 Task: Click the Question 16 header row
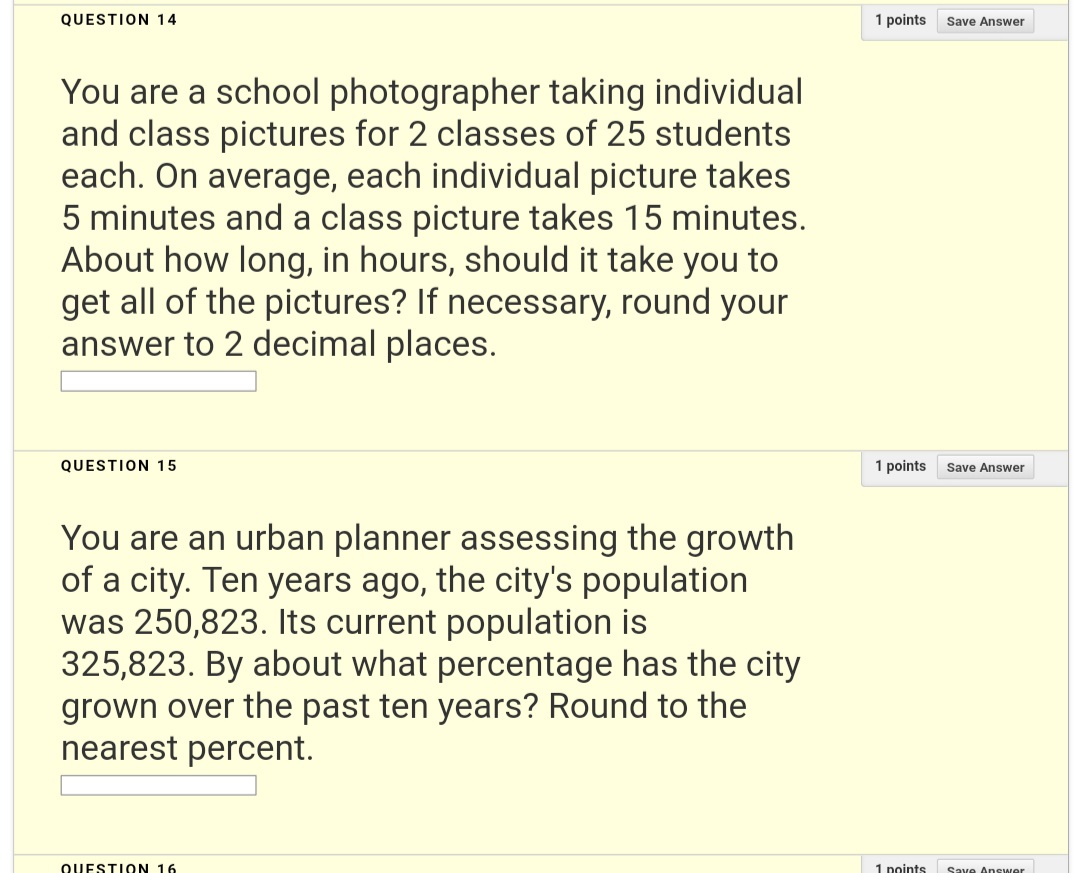tap(540, 864)
